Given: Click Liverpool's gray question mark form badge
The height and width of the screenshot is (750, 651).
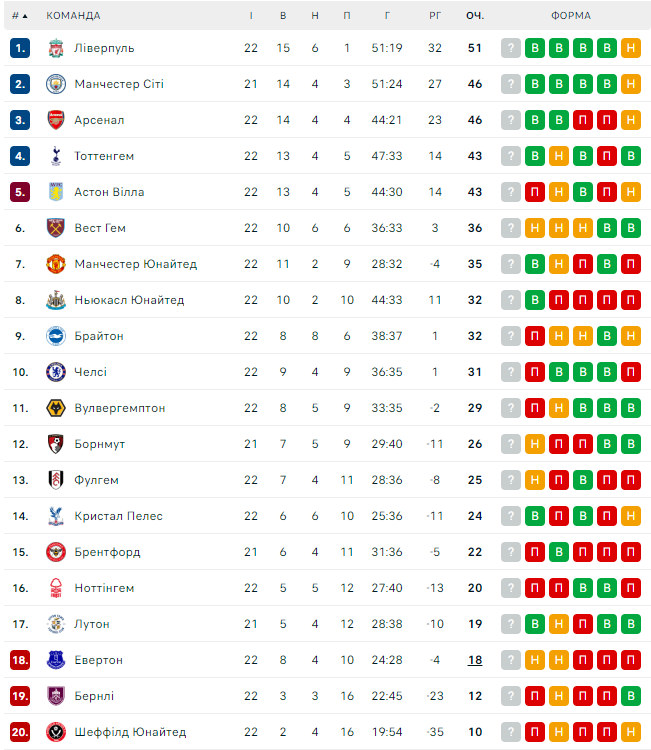Looking at the screenshot, I should [x=511, y=48].
